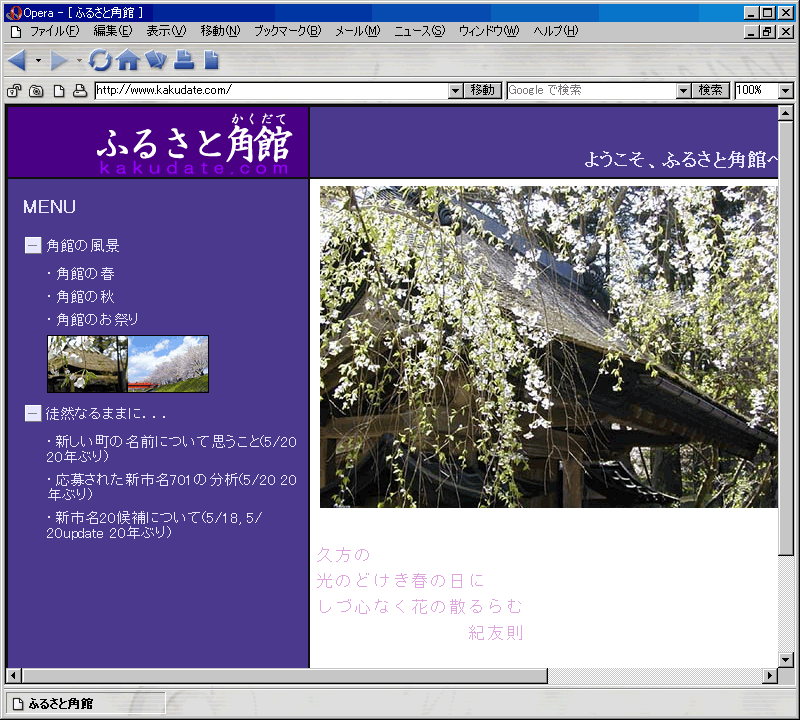Click the Opera logo in the title bar
The width and height of the screenshot is (800, 720).
coord(14,12)
